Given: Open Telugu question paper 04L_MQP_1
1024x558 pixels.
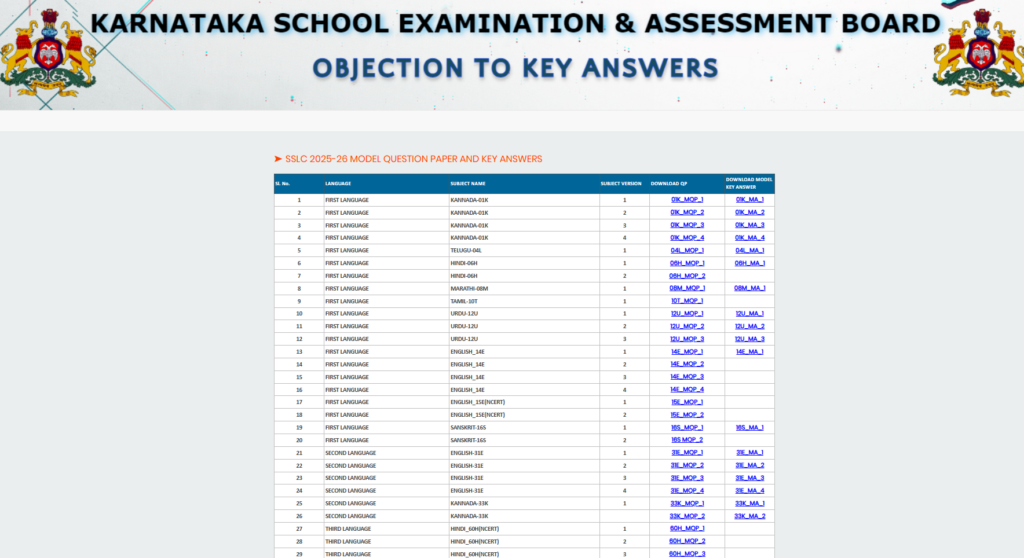Looking at the screenshot, I should (686, 250).
